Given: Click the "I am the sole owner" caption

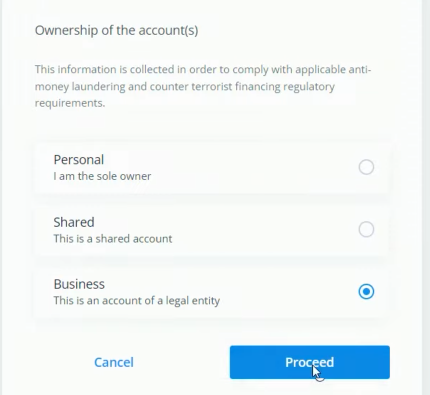Looking at the screenshot, I should coord(102,176).
